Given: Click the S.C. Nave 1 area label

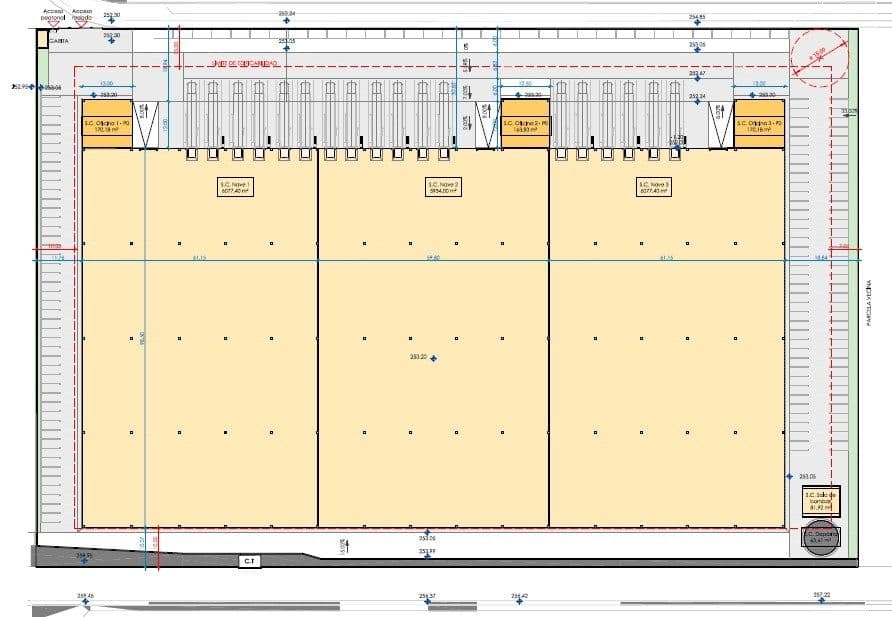Looking at the screenshot, I should pyautogui.click(x=235, y=187).
